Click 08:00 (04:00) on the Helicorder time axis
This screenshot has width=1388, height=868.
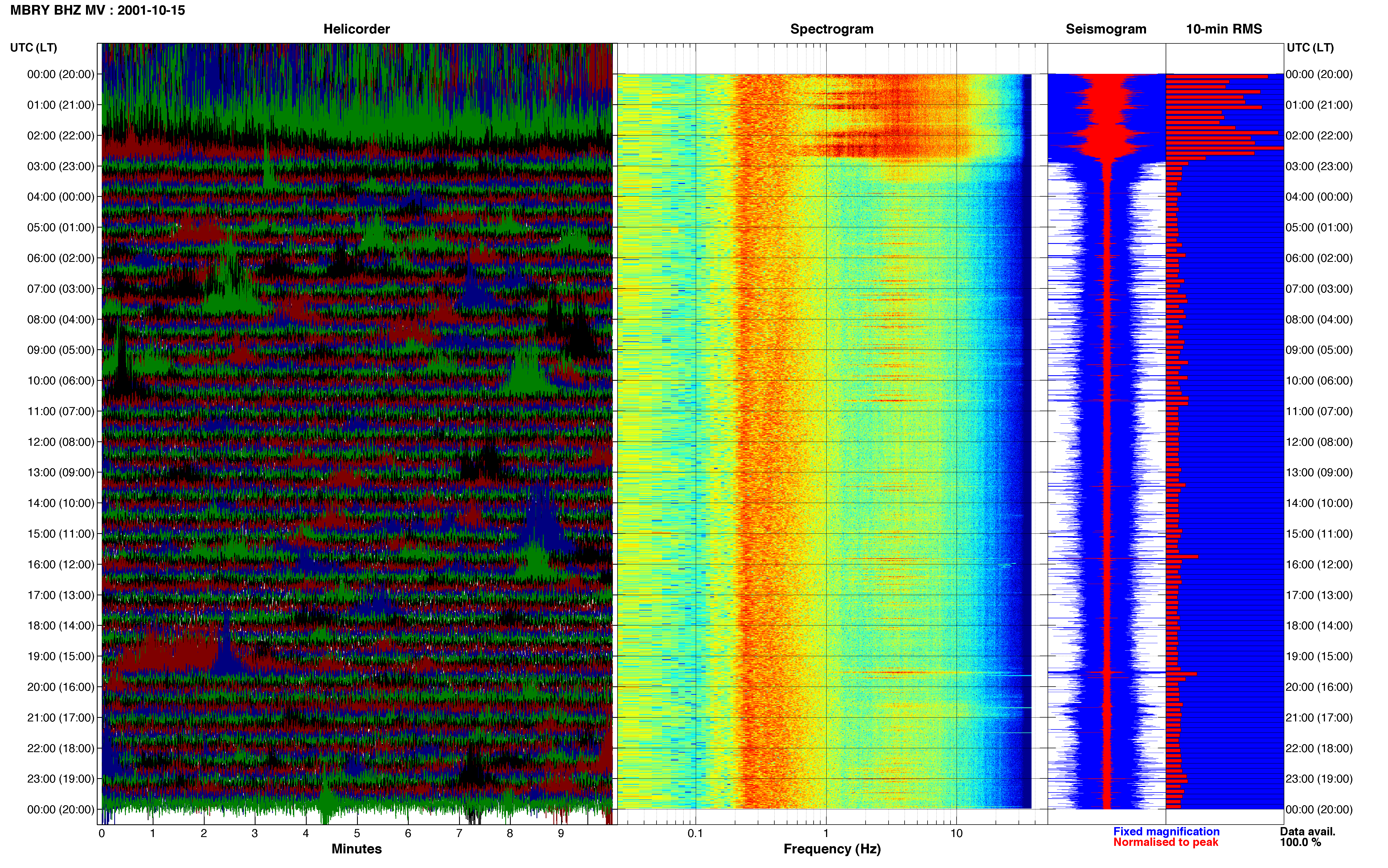pos(61,319)
